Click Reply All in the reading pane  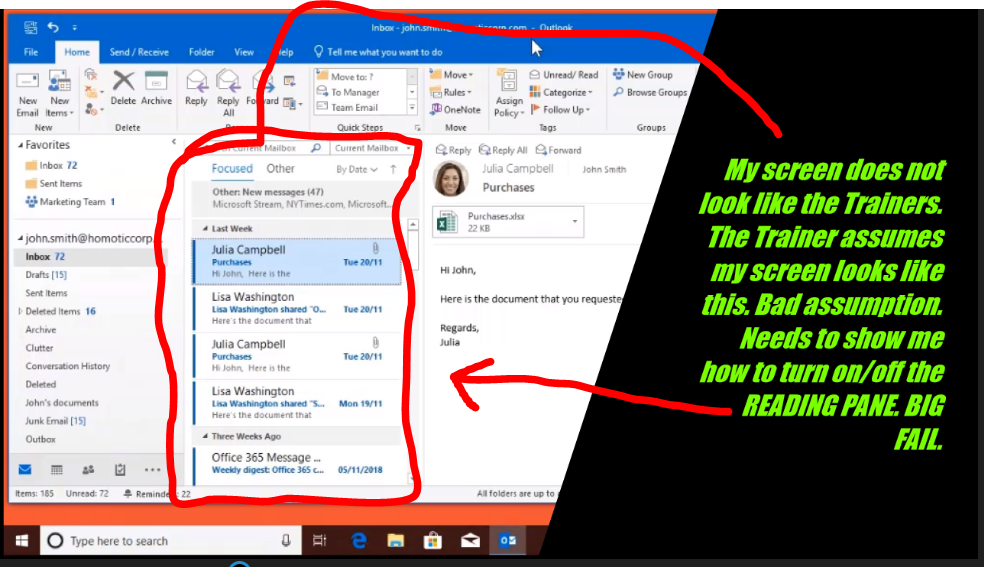click(x=503, y=150)
